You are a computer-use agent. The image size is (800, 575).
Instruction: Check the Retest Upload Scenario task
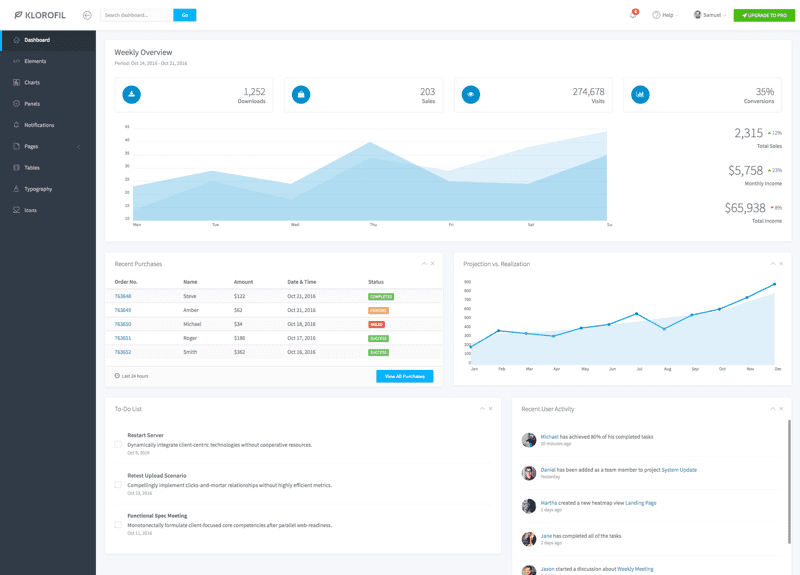point(118,485)
